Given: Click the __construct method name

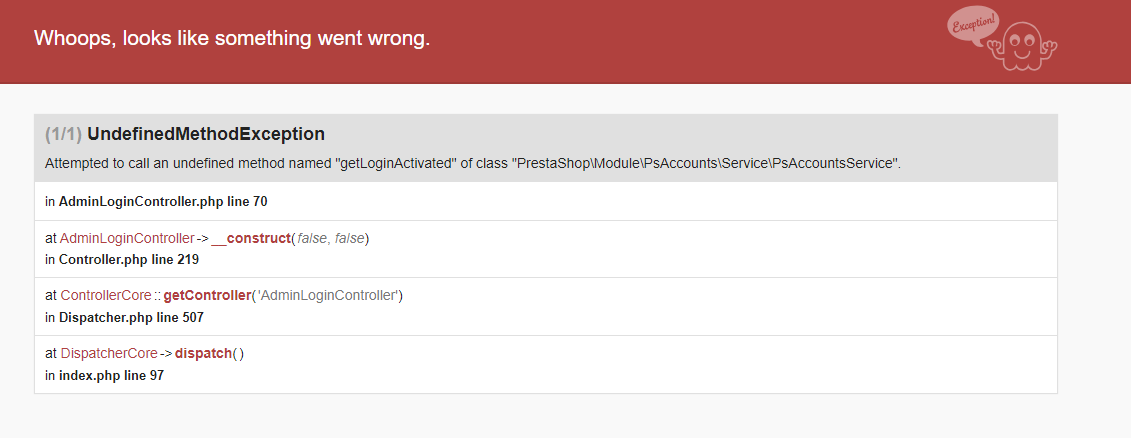Looking at the screenshot, I should click(x=250, y=238).
